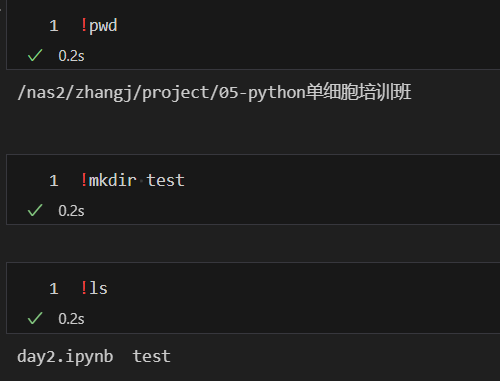The image size is (500, 381).
Task: Click day2.ipynb in the ls output
Action: 65,357
